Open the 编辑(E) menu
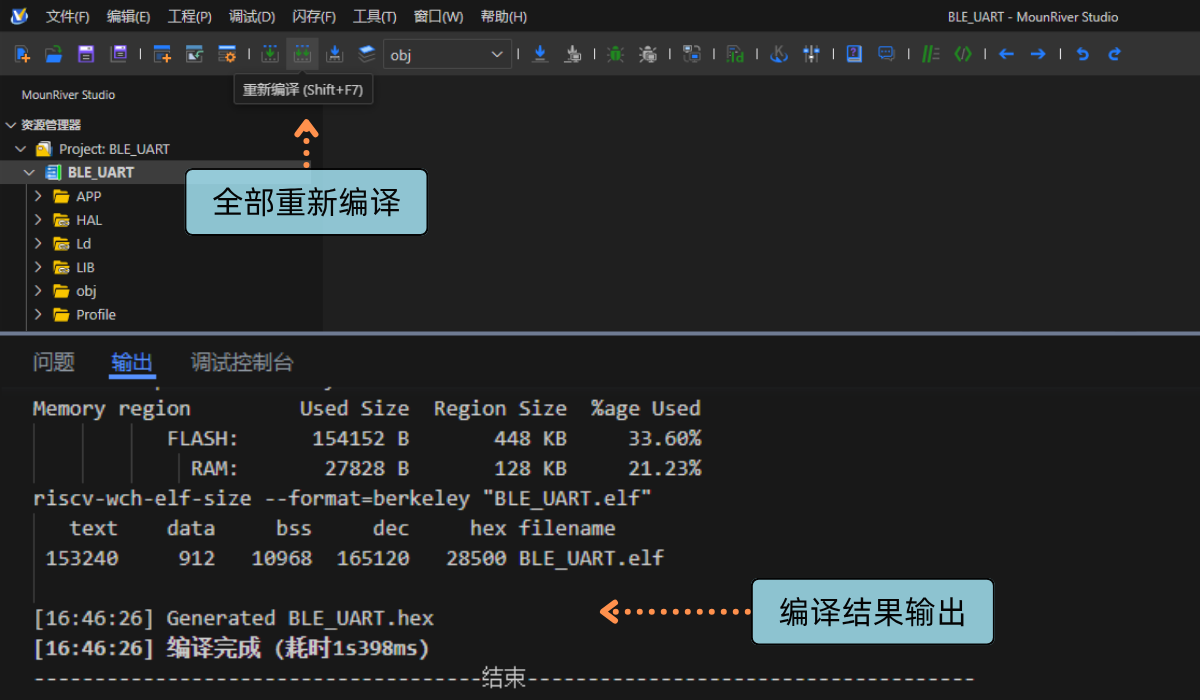1200x700 pixels. click(x=129, y=17)
